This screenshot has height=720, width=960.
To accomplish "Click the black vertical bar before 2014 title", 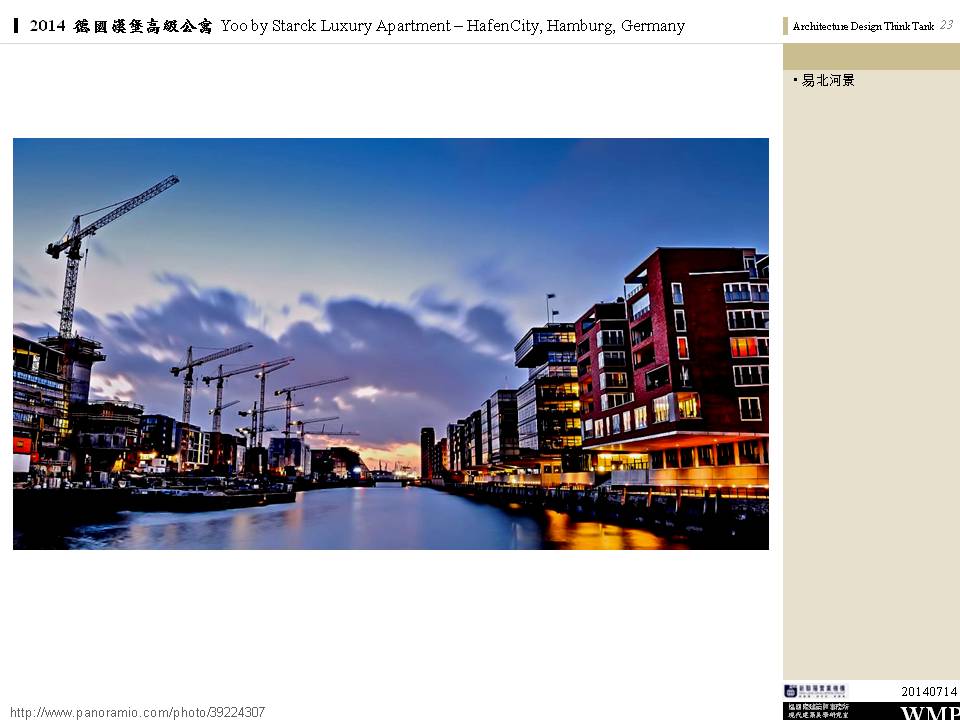I will point(16,26).
